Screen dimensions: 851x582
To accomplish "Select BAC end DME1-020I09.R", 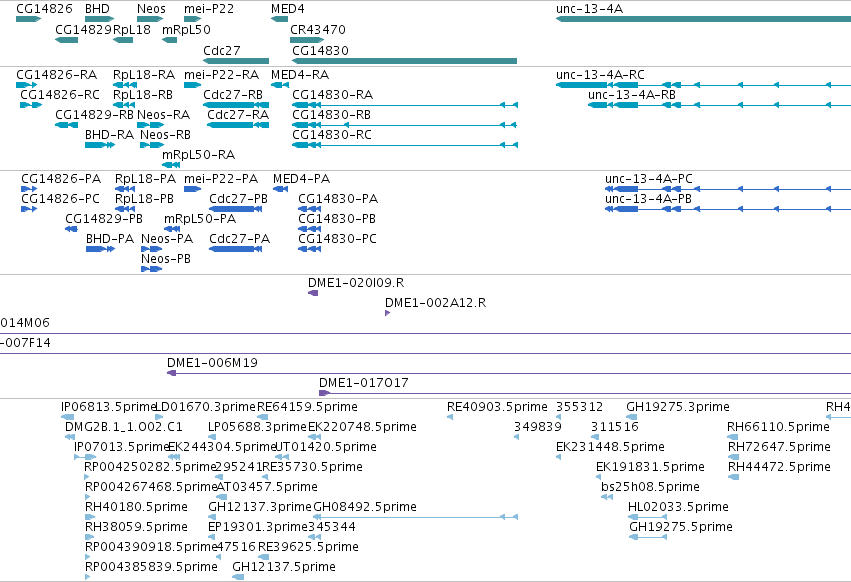I will click(355, 283).
